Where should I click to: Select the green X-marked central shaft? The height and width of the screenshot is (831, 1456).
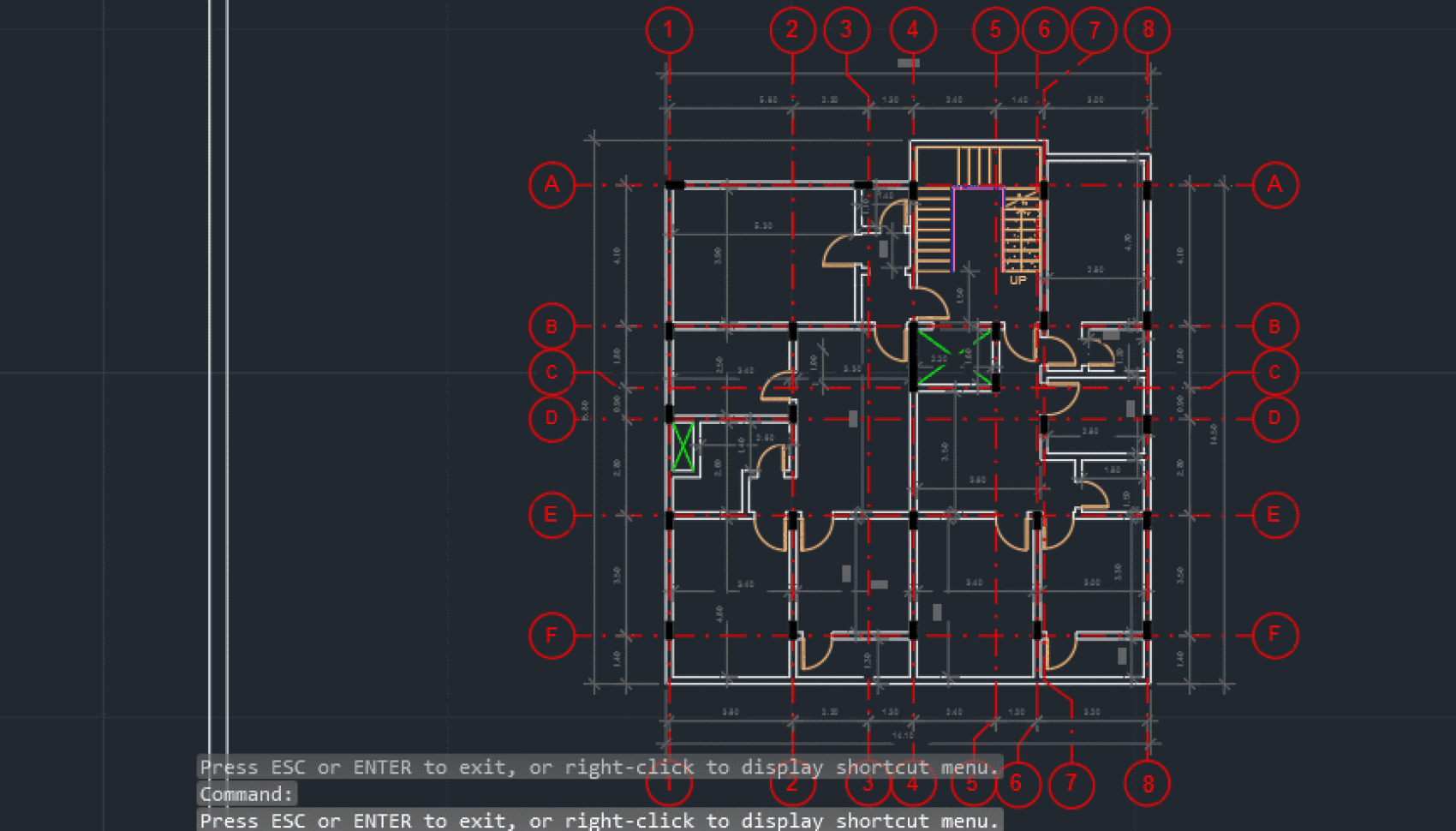955,356
